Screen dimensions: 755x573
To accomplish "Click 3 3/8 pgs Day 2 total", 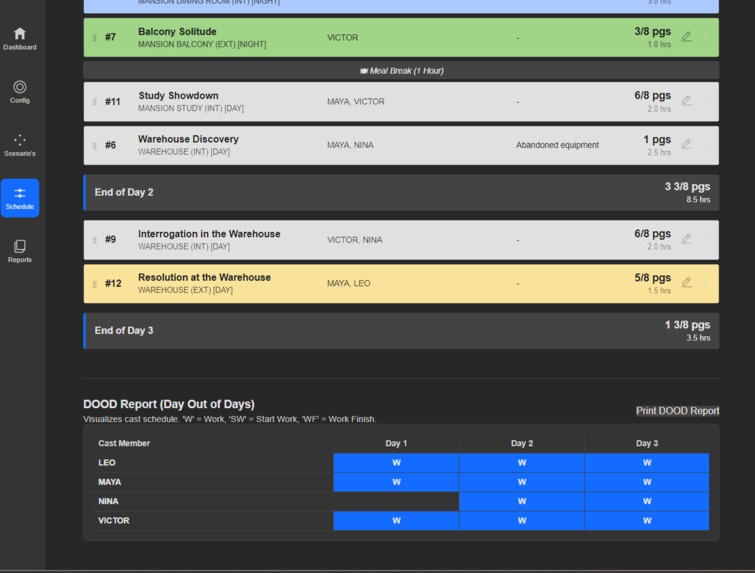I will pos(687,186).
